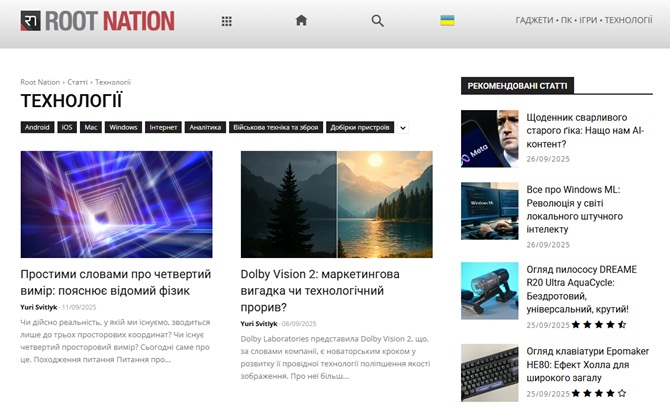Select the Аналітика category tag
This screenshot has width=670, height=406.
[205, 127]
